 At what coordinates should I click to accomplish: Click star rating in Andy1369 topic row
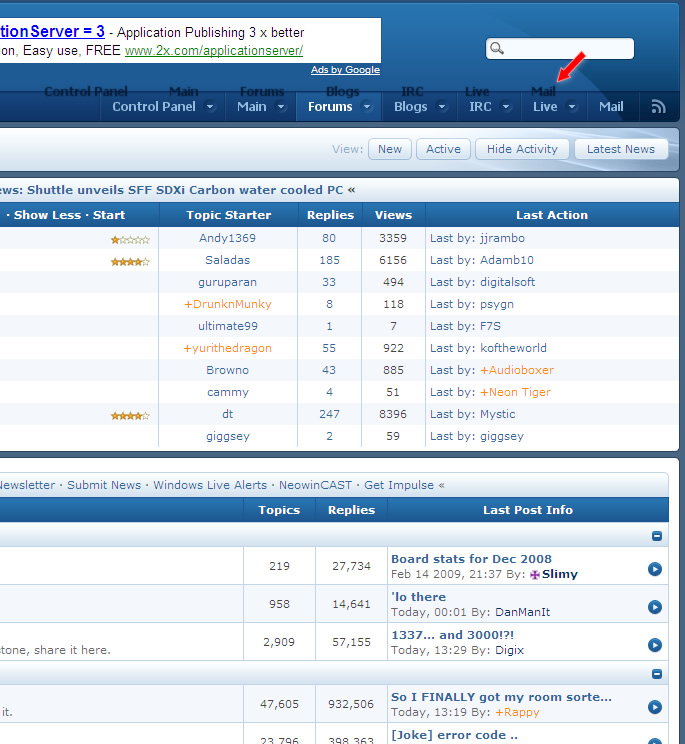(130, 240)
